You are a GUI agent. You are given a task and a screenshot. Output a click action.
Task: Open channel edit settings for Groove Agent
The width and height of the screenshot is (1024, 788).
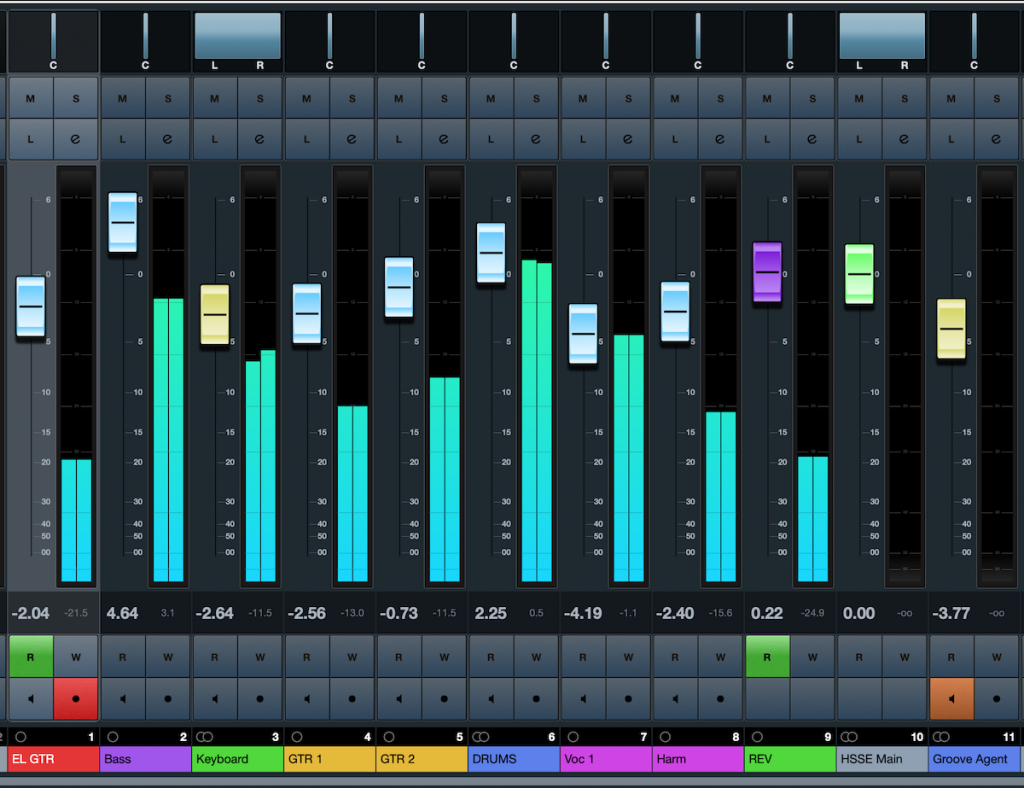996,139
